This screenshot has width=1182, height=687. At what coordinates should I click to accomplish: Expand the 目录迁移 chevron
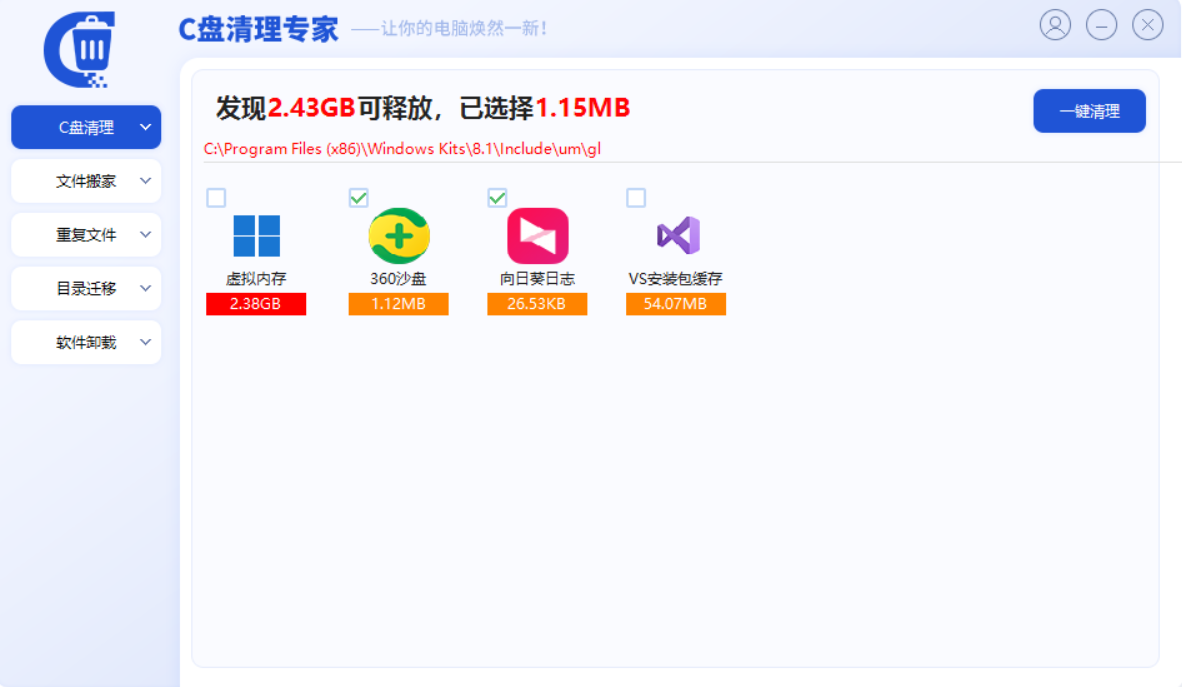click(x=145, y=288)
